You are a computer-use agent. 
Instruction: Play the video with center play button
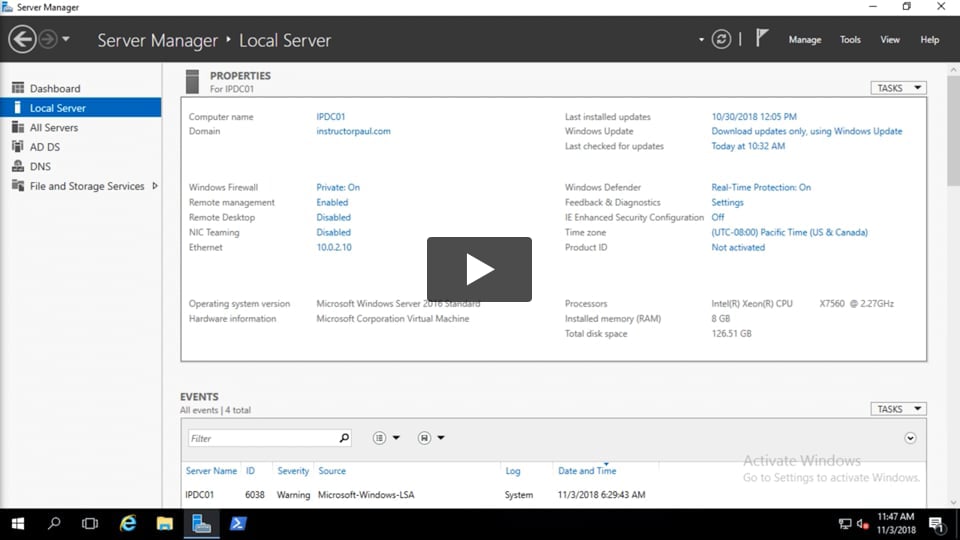479,269
